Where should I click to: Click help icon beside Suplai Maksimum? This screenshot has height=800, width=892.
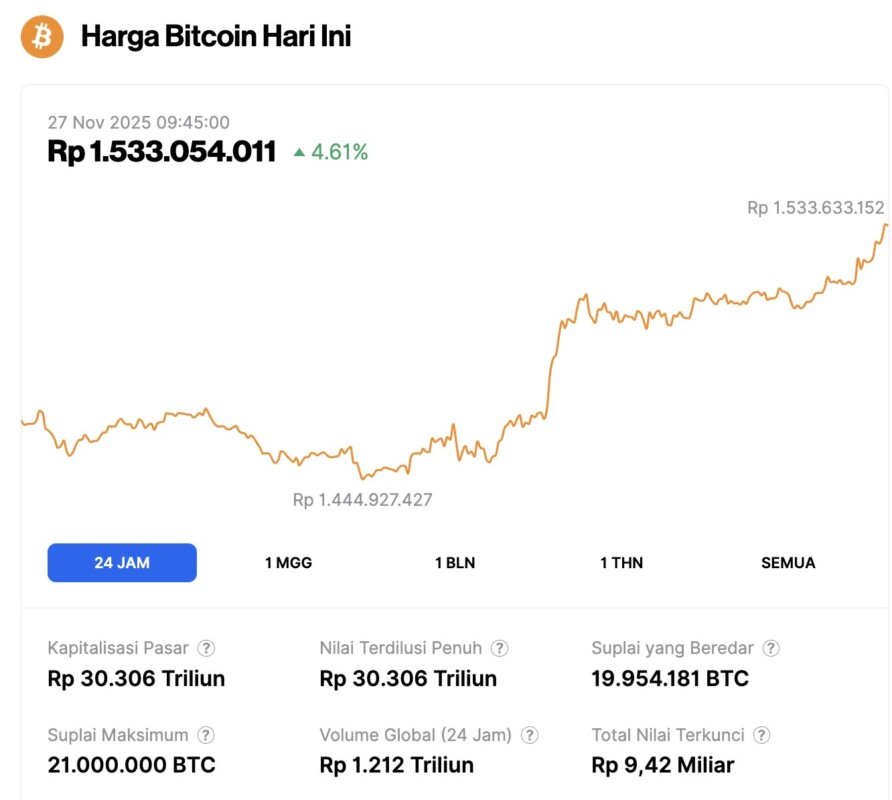click(205, 735)
